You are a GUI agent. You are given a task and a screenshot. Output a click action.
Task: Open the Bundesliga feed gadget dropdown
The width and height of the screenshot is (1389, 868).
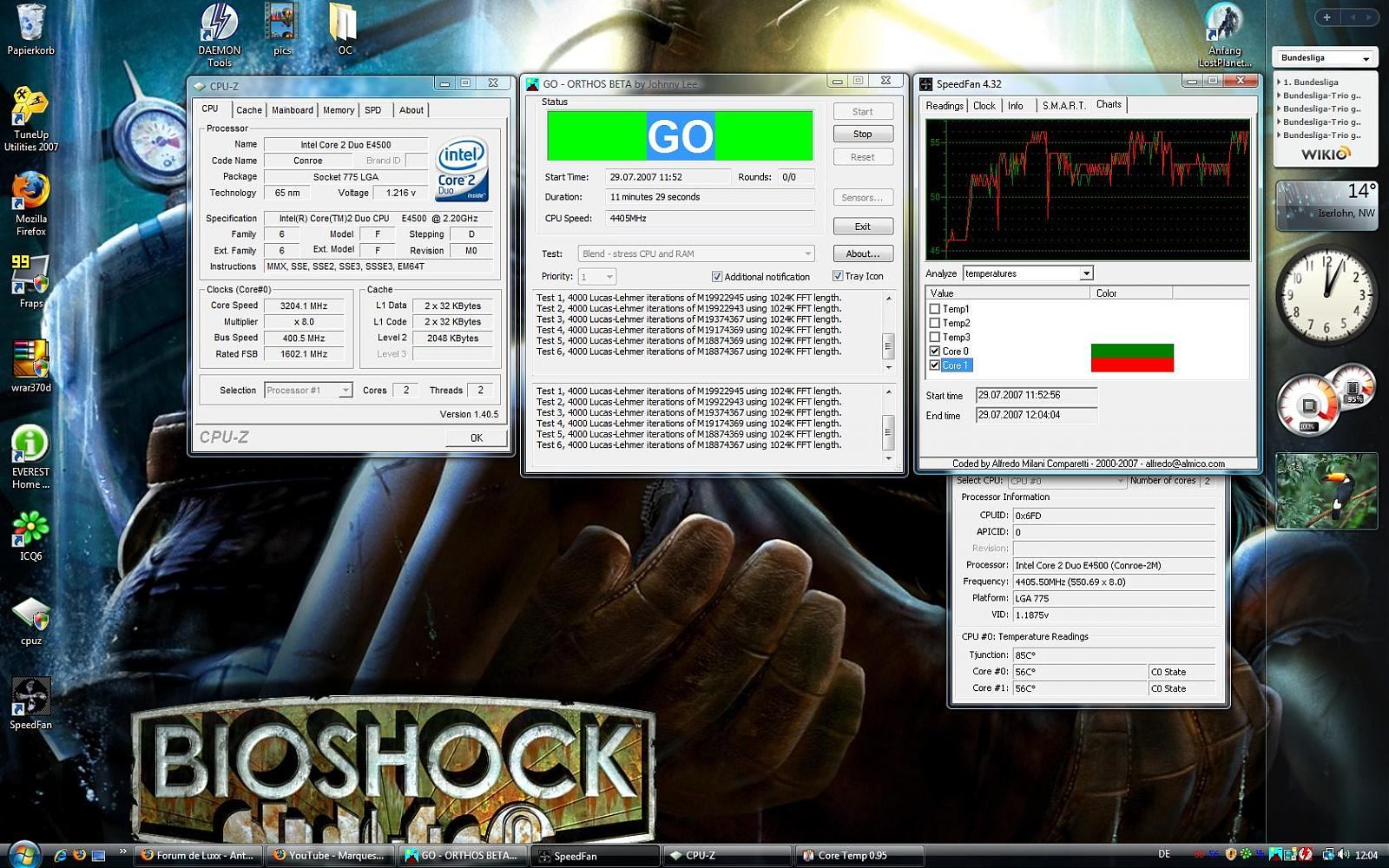click(1326, 58)
